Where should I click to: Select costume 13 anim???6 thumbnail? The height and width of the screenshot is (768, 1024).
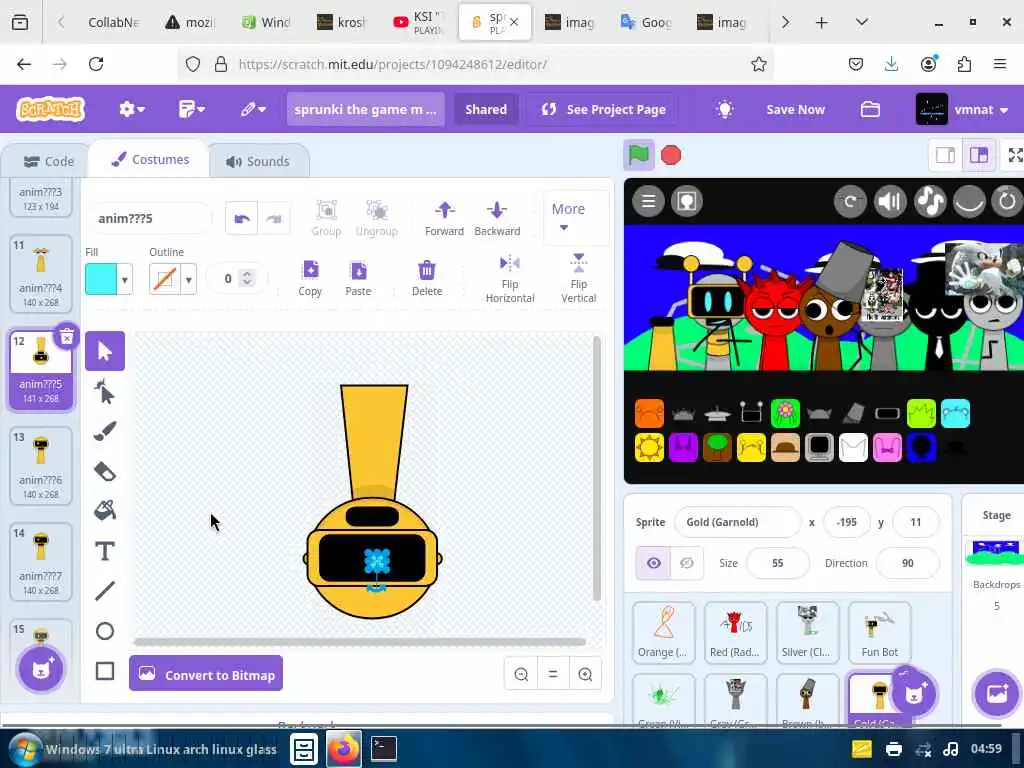[41, 466]
